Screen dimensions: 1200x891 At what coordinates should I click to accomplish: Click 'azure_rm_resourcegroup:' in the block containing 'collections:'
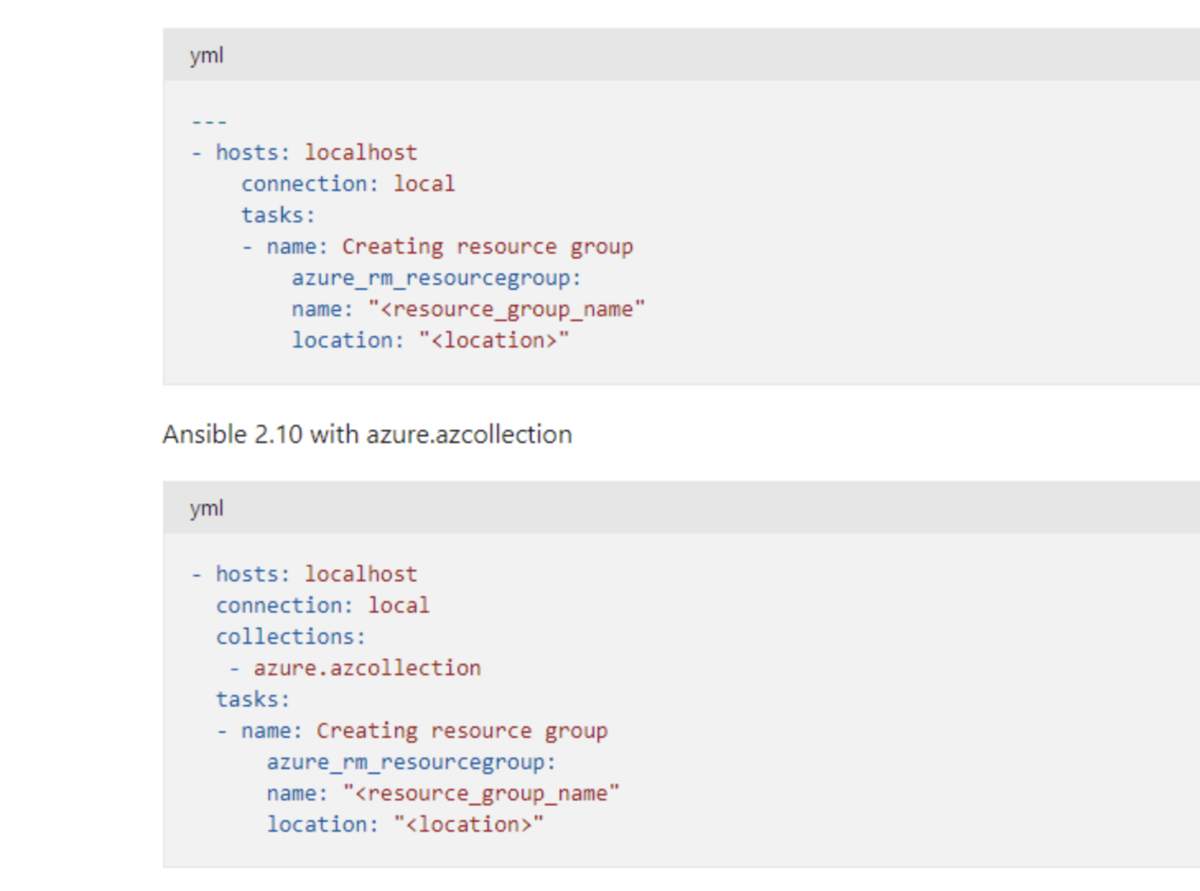click(x=411, y=763)
